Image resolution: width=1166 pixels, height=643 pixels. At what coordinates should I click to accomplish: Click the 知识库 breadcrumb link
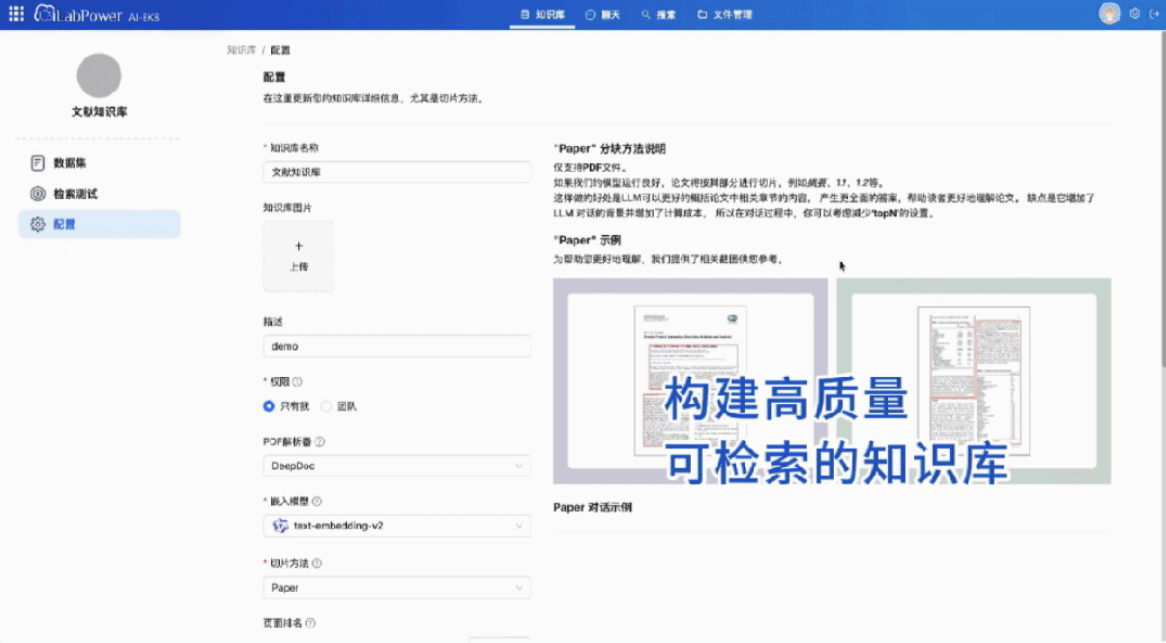[241, 50]
